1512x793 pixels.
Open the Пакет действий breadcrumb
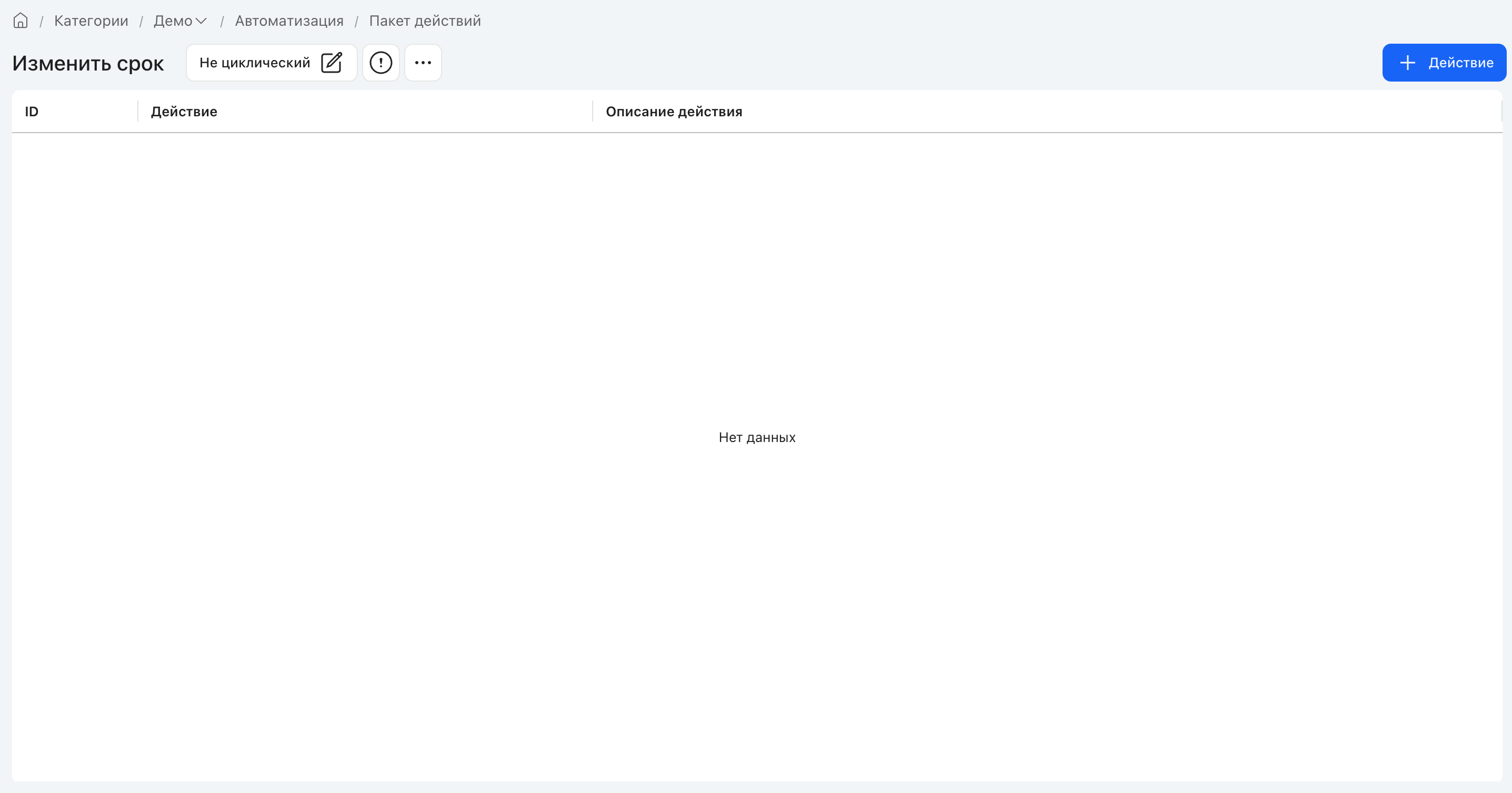tap(425, 21)
